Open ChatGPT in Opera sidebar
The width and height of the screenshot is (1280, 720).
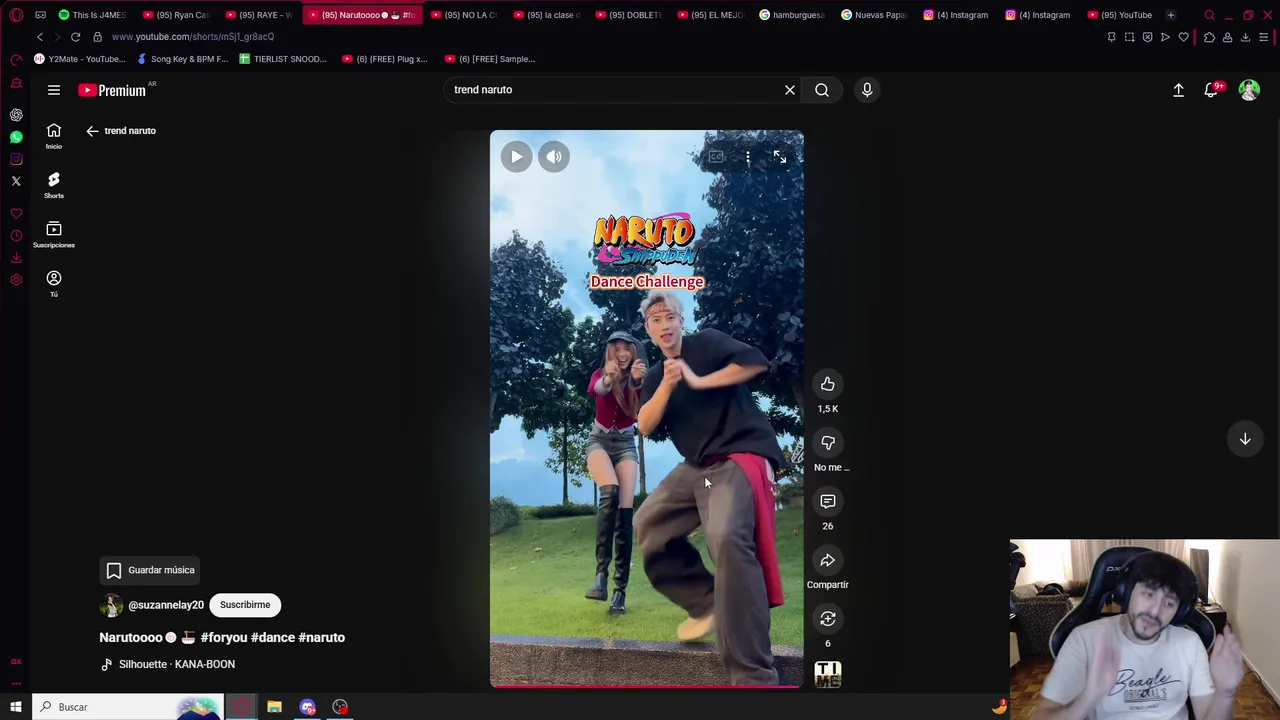16,115
